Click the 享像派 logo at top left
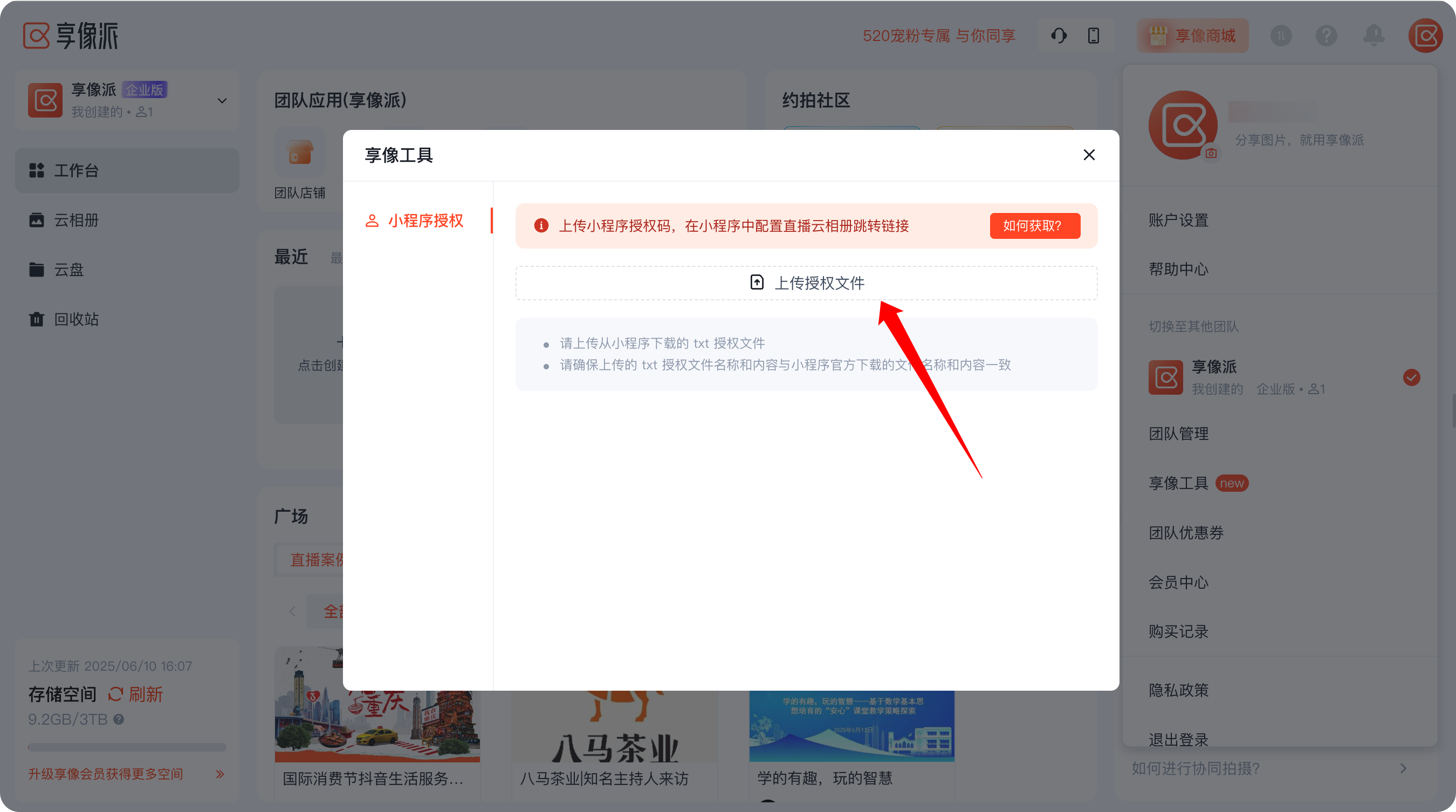The width and height of the screenshot is (1456, 812). point(71,36)
